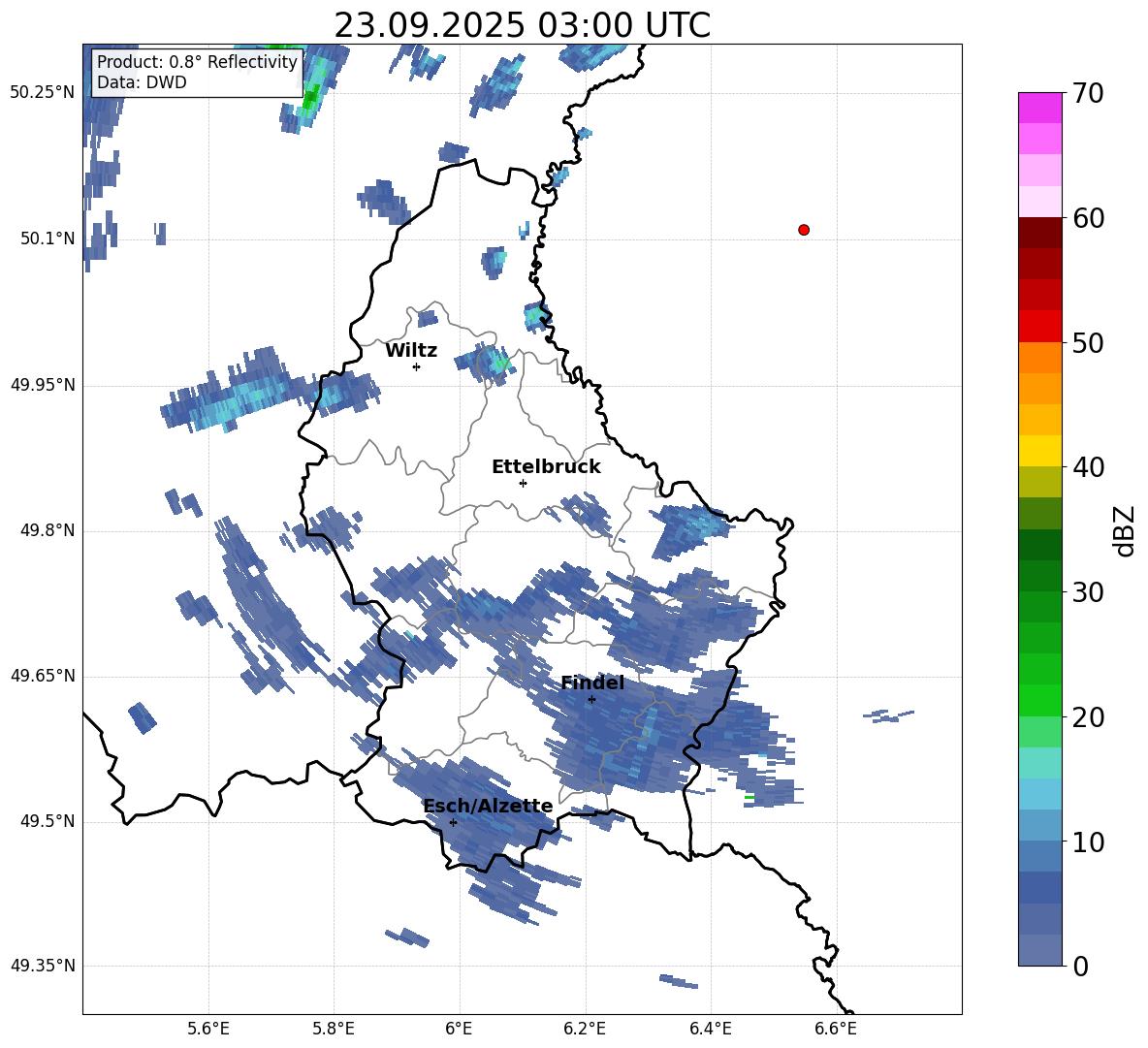The image size is (1148, 1048).
Task: Click the 'Product: 0.8° Reflectivity' text
Action: (x=197, y=61)
